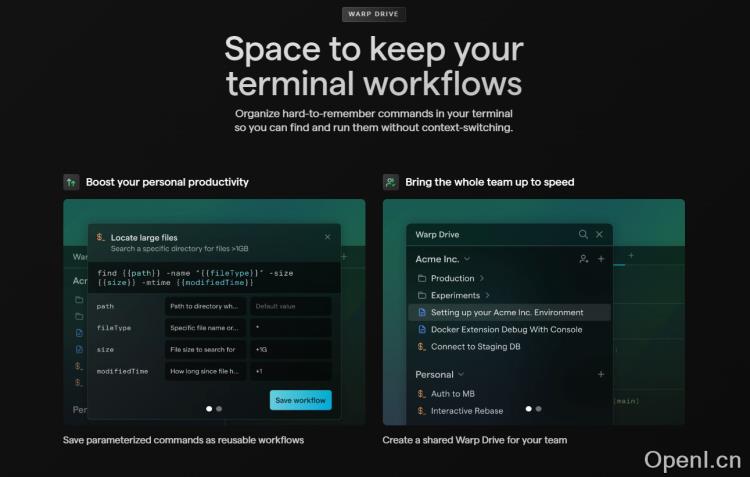
Task: Click the path Default value input field
Action: (290, 306)
